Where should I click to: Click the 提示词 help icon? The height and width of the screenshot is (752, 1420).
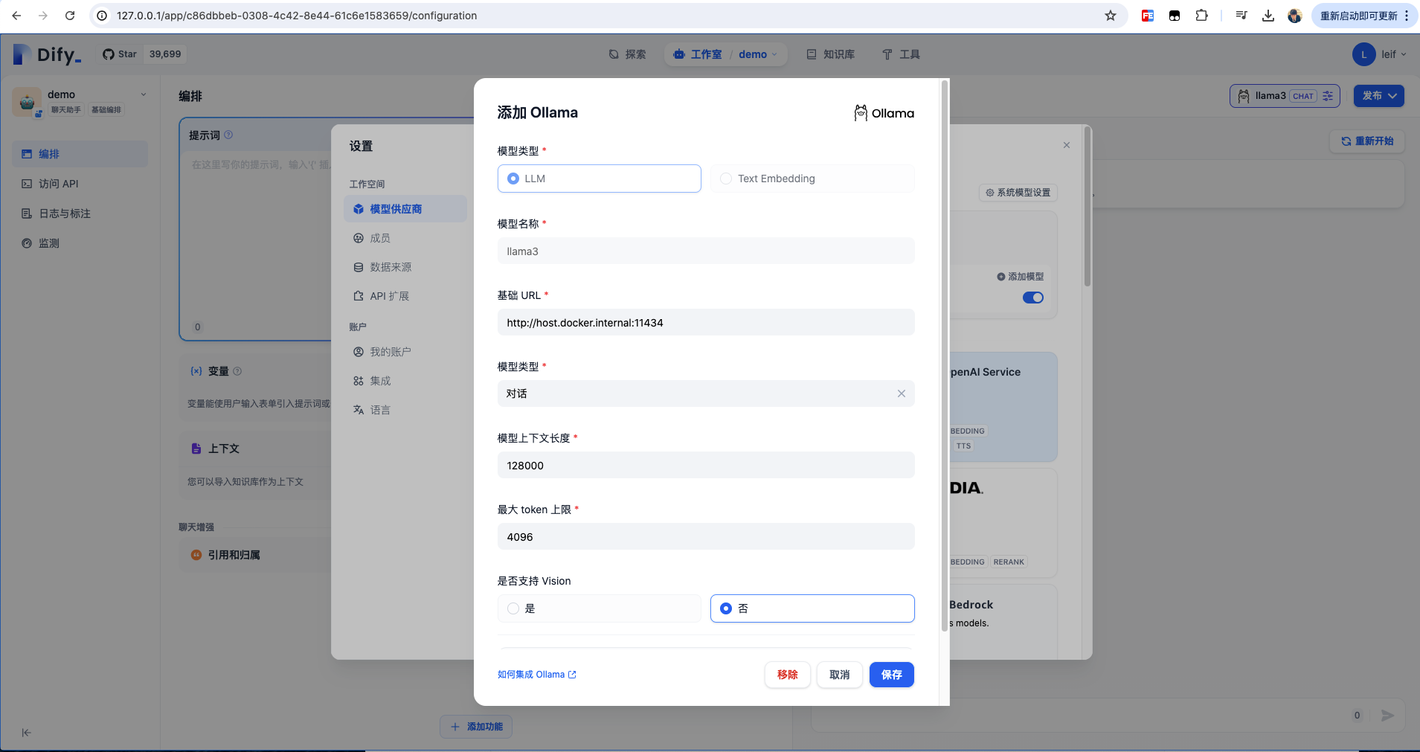coord(228,135)
